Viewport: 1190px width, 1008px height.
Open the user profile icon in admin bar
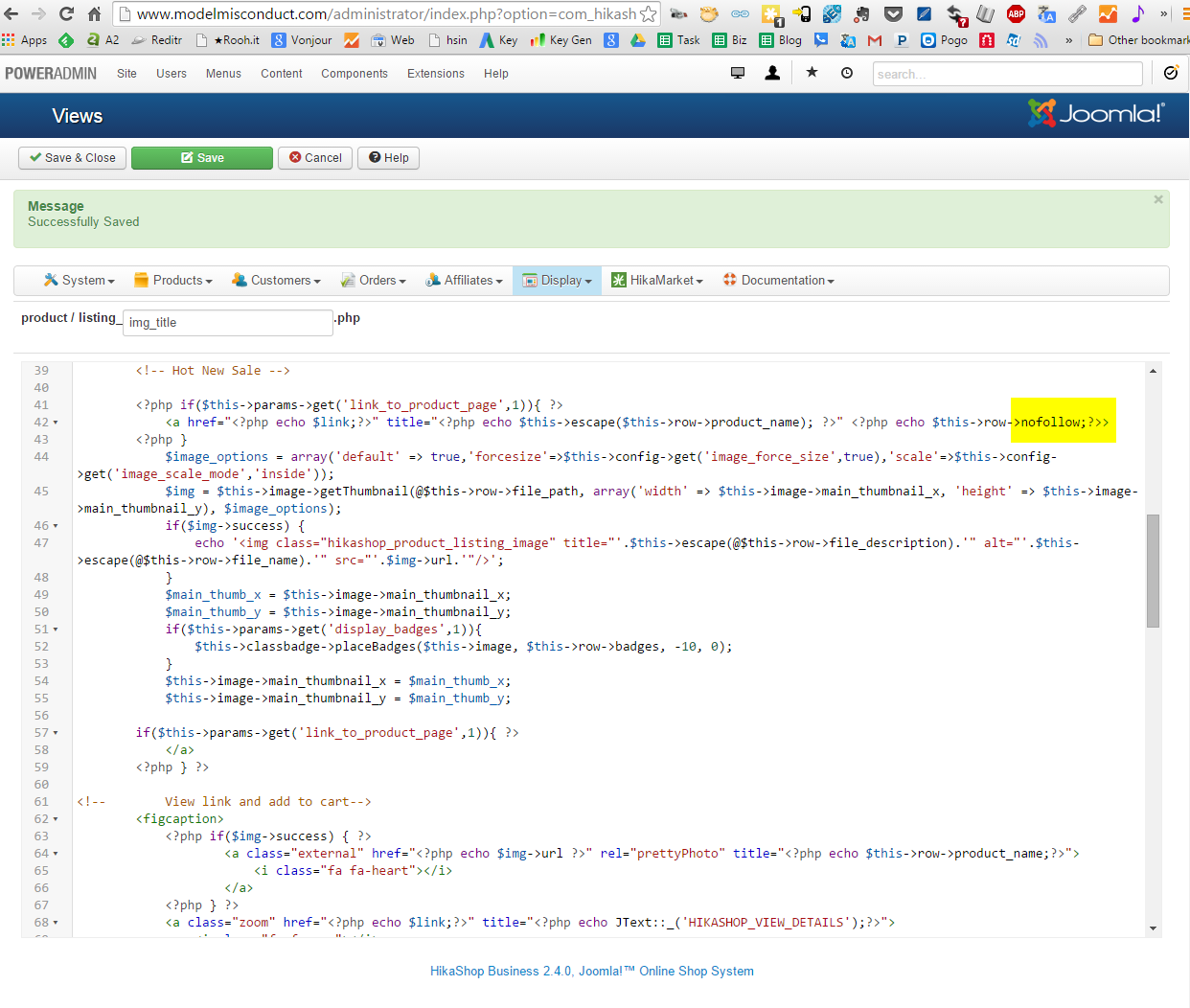pos(772,73)
